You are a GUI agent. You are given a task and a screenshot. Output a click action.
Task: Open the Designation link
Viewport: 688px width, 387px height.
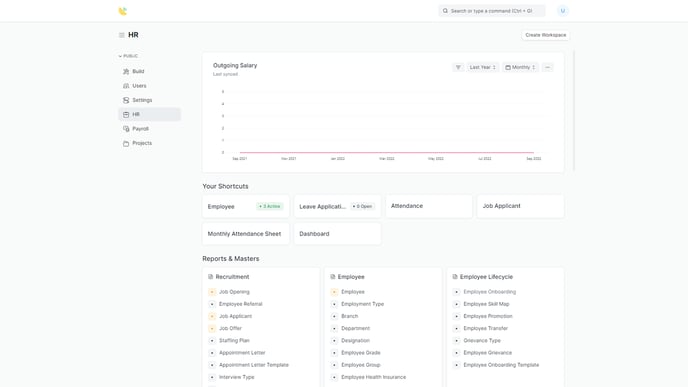pos(355,340)
